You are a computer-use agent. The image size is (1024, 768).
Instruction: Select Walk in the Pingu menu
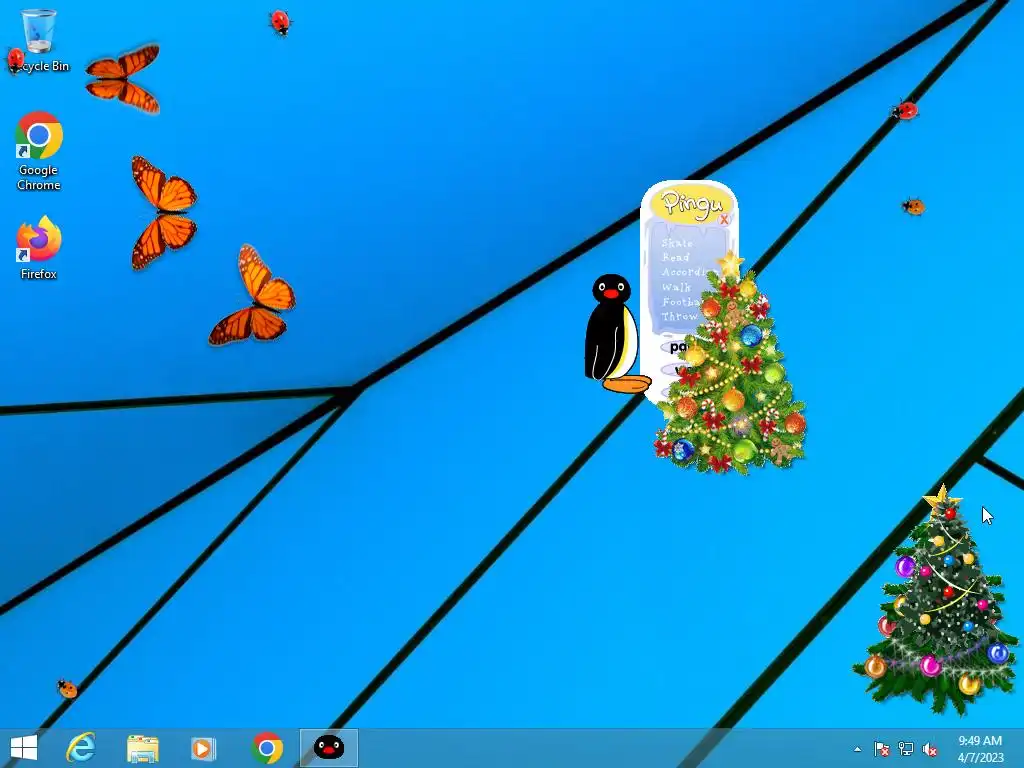point(676,287)
